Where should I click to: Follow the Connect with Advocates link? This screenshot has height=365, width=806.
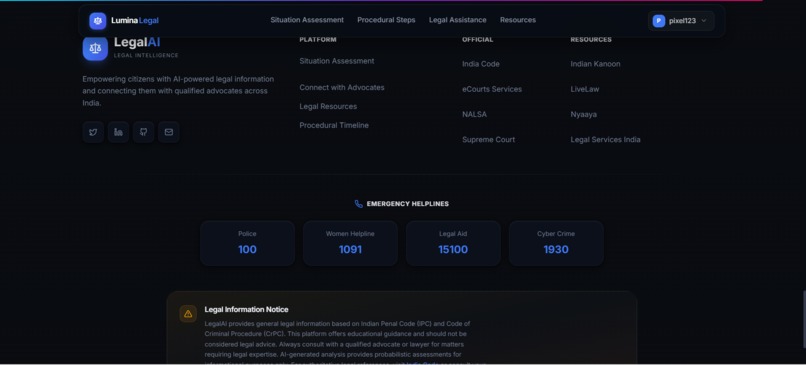pyautogui.click(x=342, y=87)
